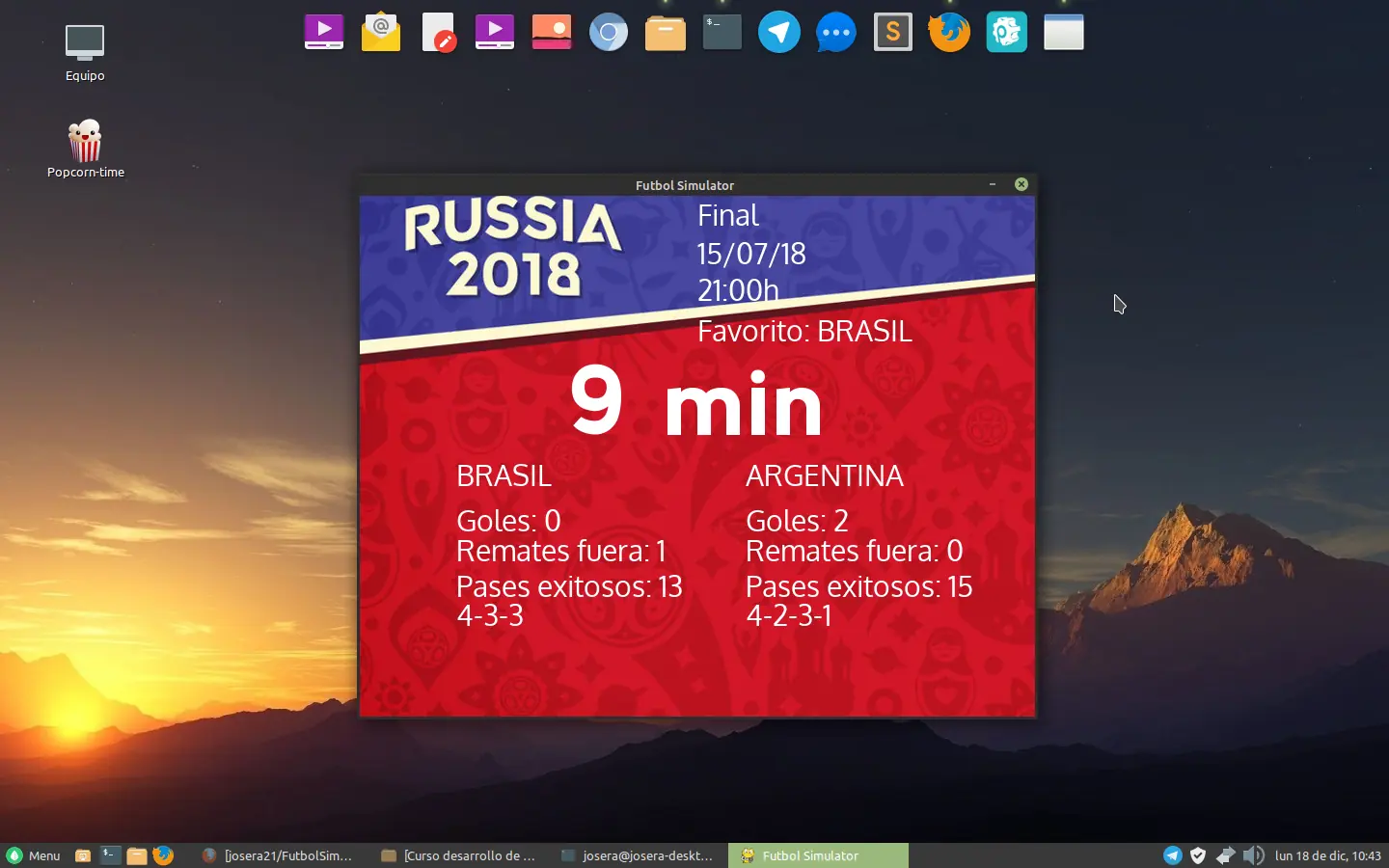Screen dimensions: 1389x868
Task: Click the 15/07/18 match date
Action: coord(751,254)
